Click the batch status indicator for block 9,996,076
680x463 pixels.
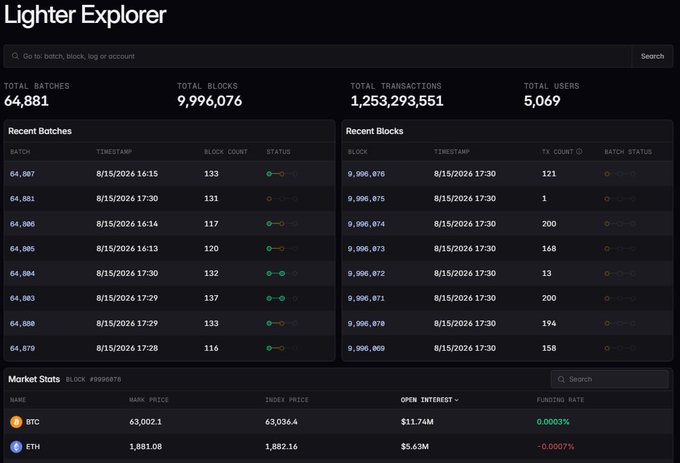pos(620,174)
